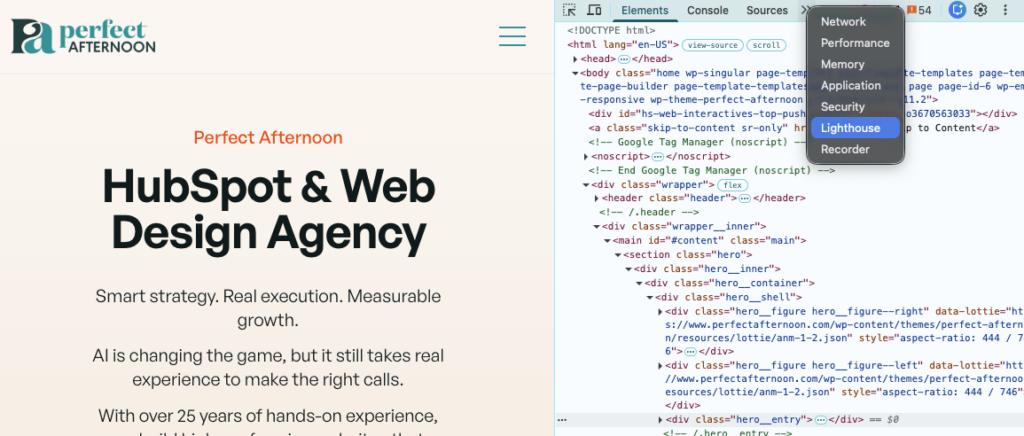Image resolution: width=1024 pixels, height=436 pixels.
Task: Expand the noscript element node
Action: (x=586, y=157)
